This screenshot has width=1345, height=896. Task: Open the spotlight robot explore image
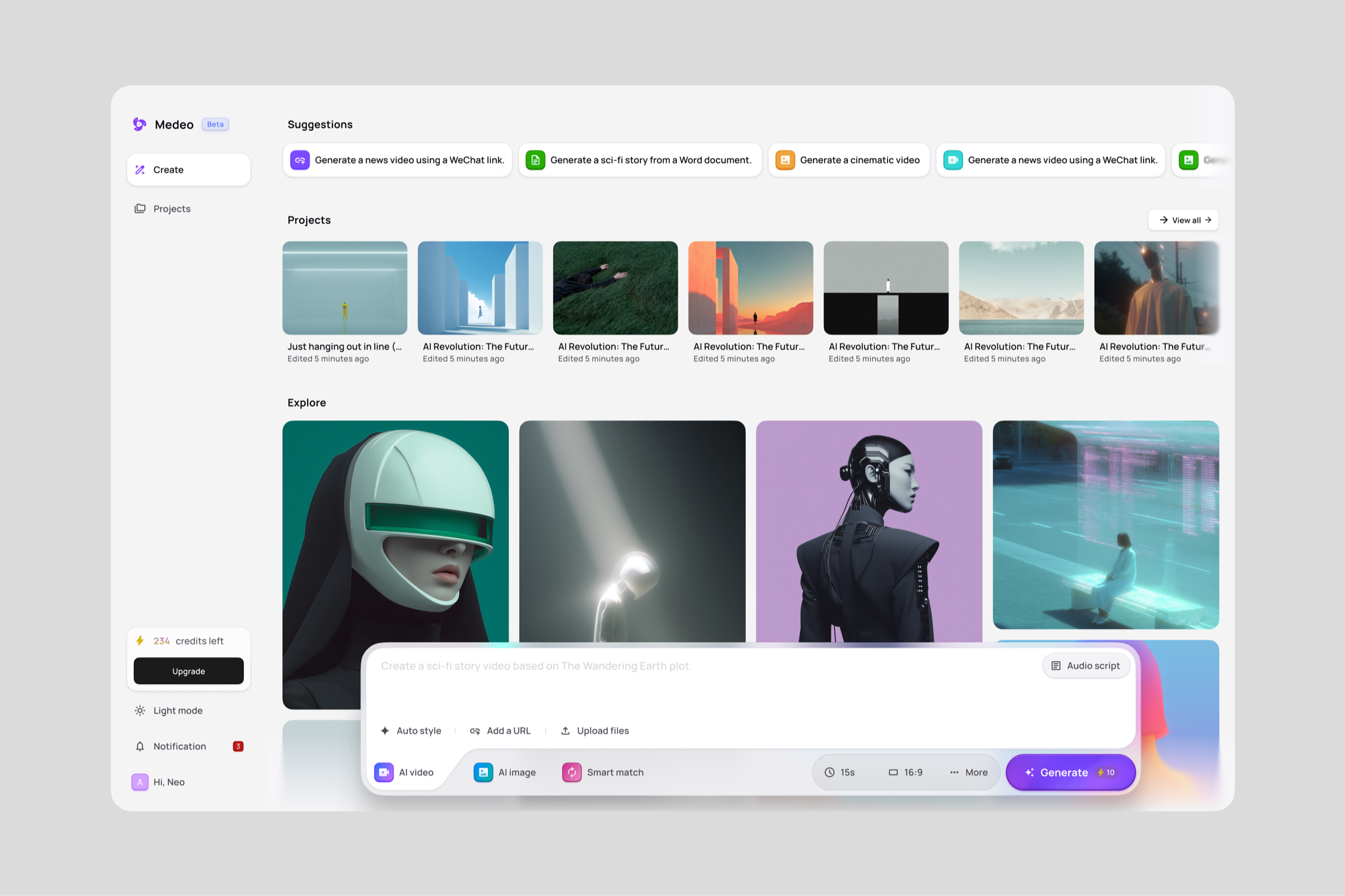(x=632, y=532)
